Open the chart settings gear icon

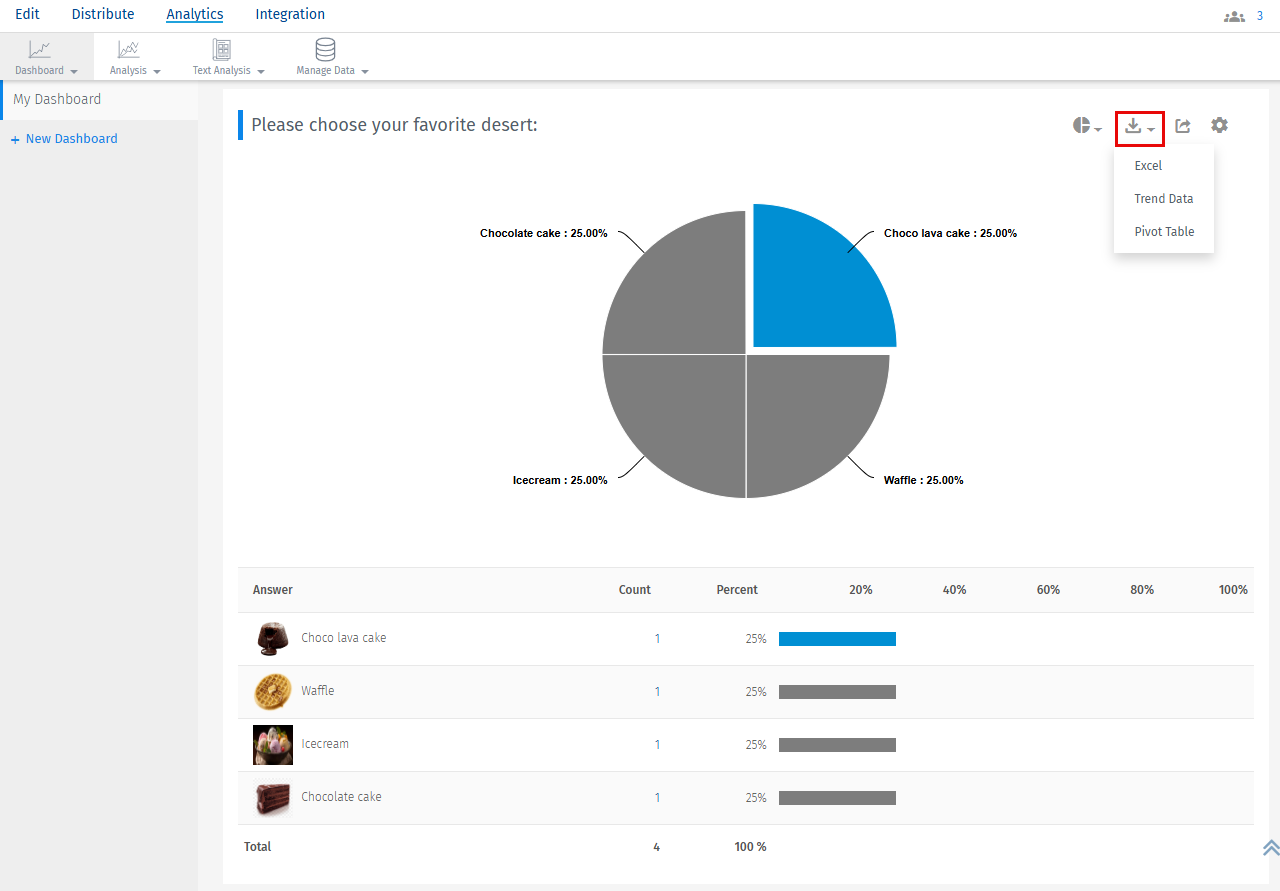1219,125
